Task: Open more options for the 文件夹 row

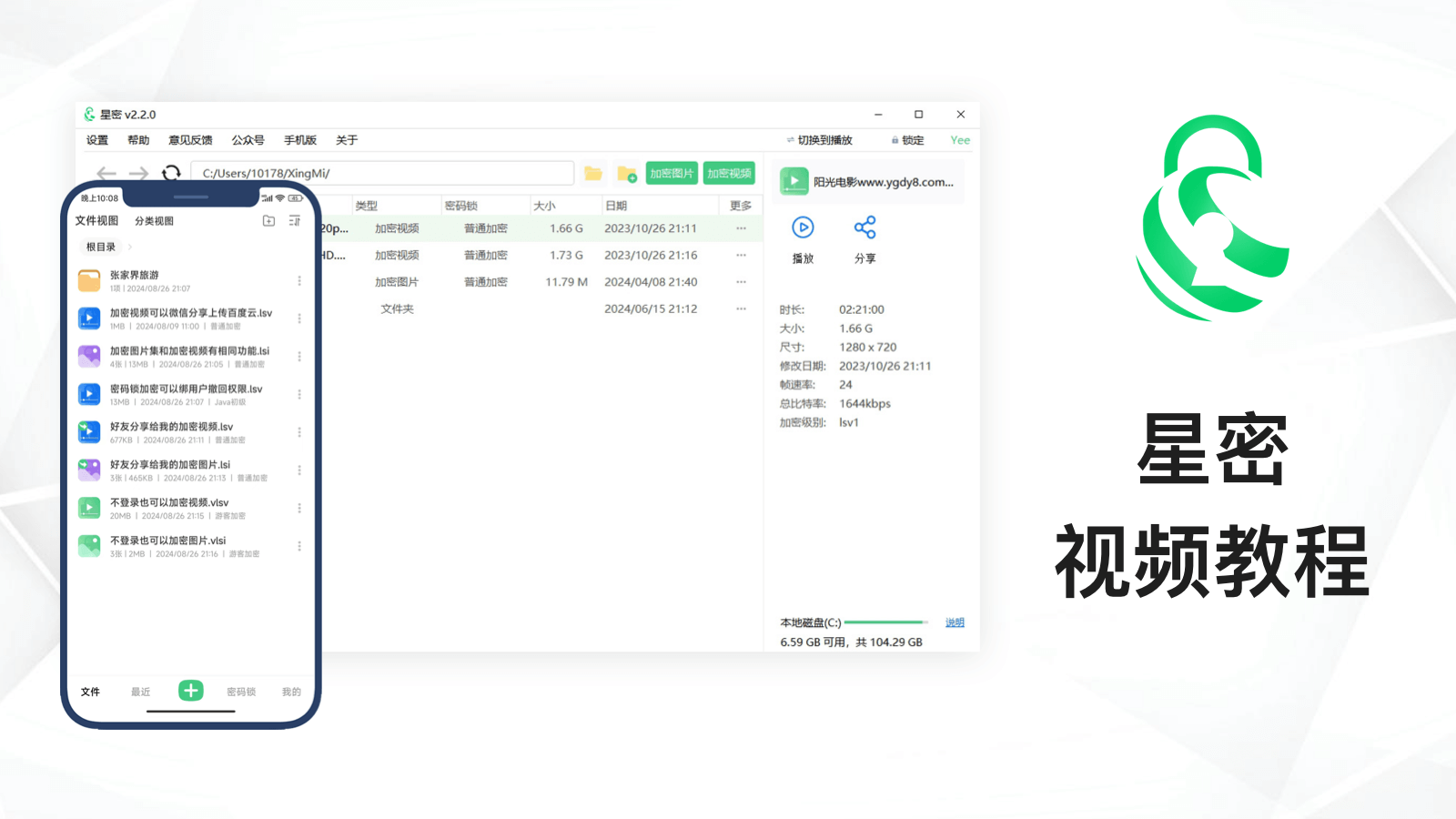Action: click(x=742, y=308)
